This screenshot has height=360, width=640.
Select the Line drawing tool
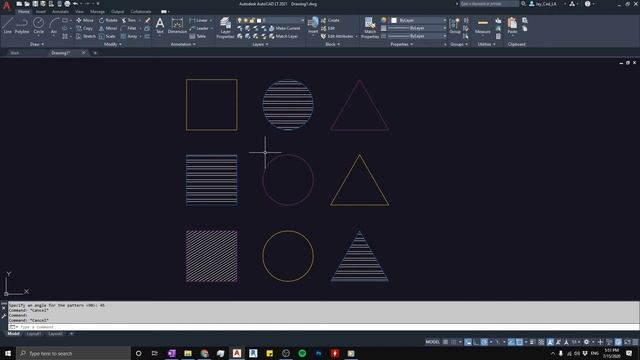point(7,25)
